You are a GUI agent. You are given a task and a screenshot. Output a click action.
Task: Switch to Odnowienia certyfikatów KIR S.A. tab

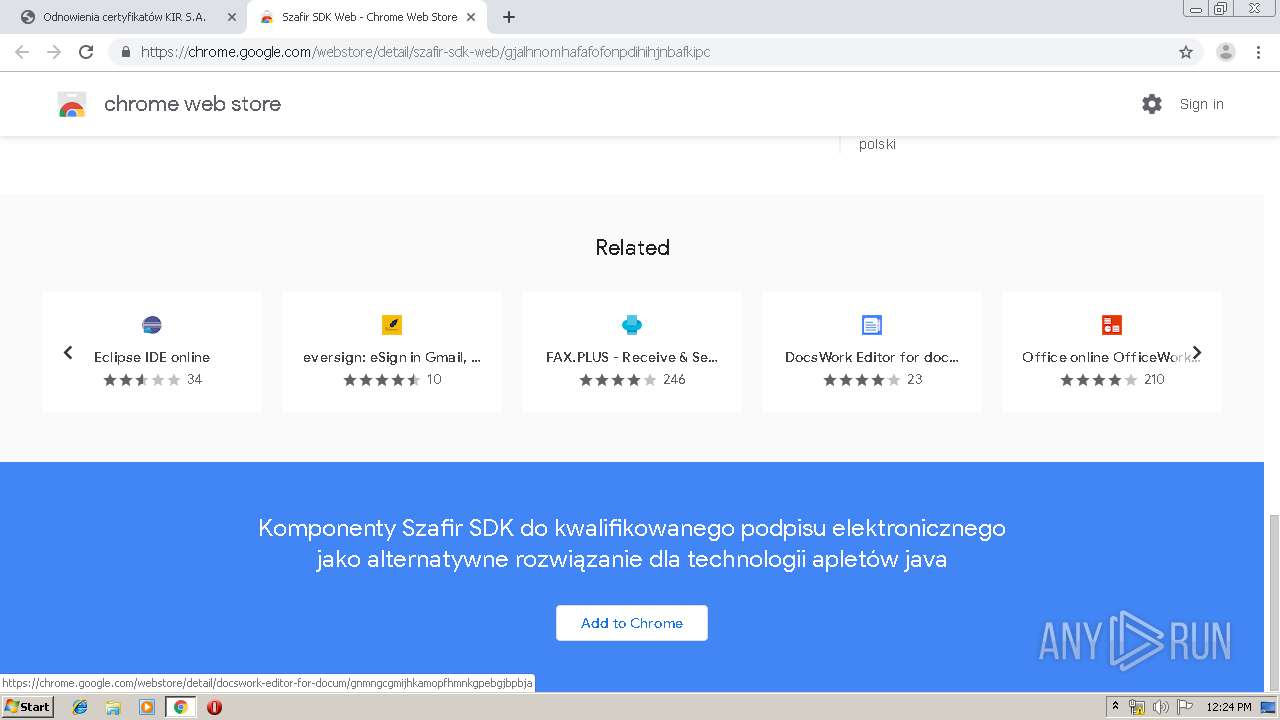[124, 17]
